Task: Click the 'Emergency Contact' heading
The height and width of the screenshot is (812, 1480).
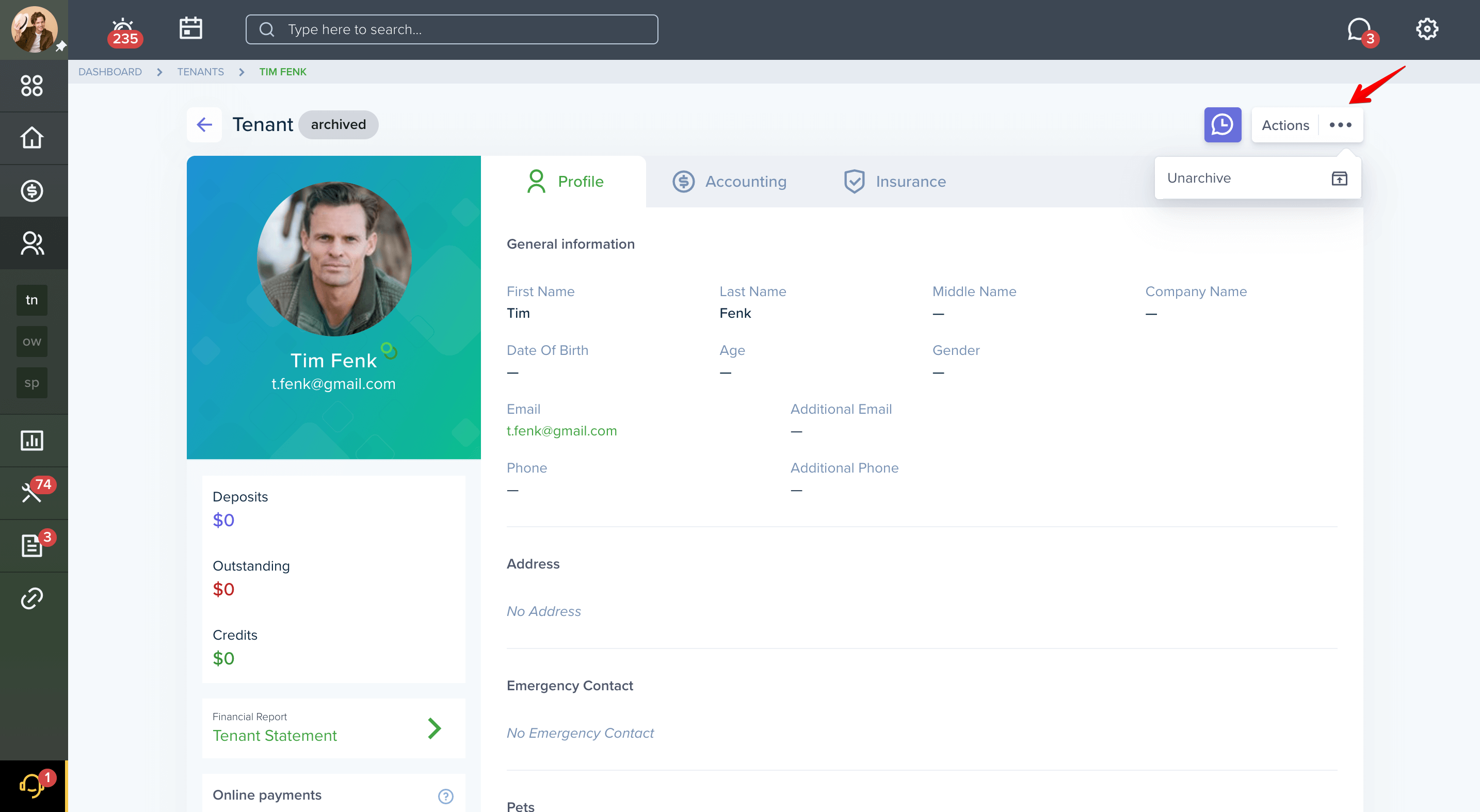Action: pyautogui.click(x=569, y=686)
